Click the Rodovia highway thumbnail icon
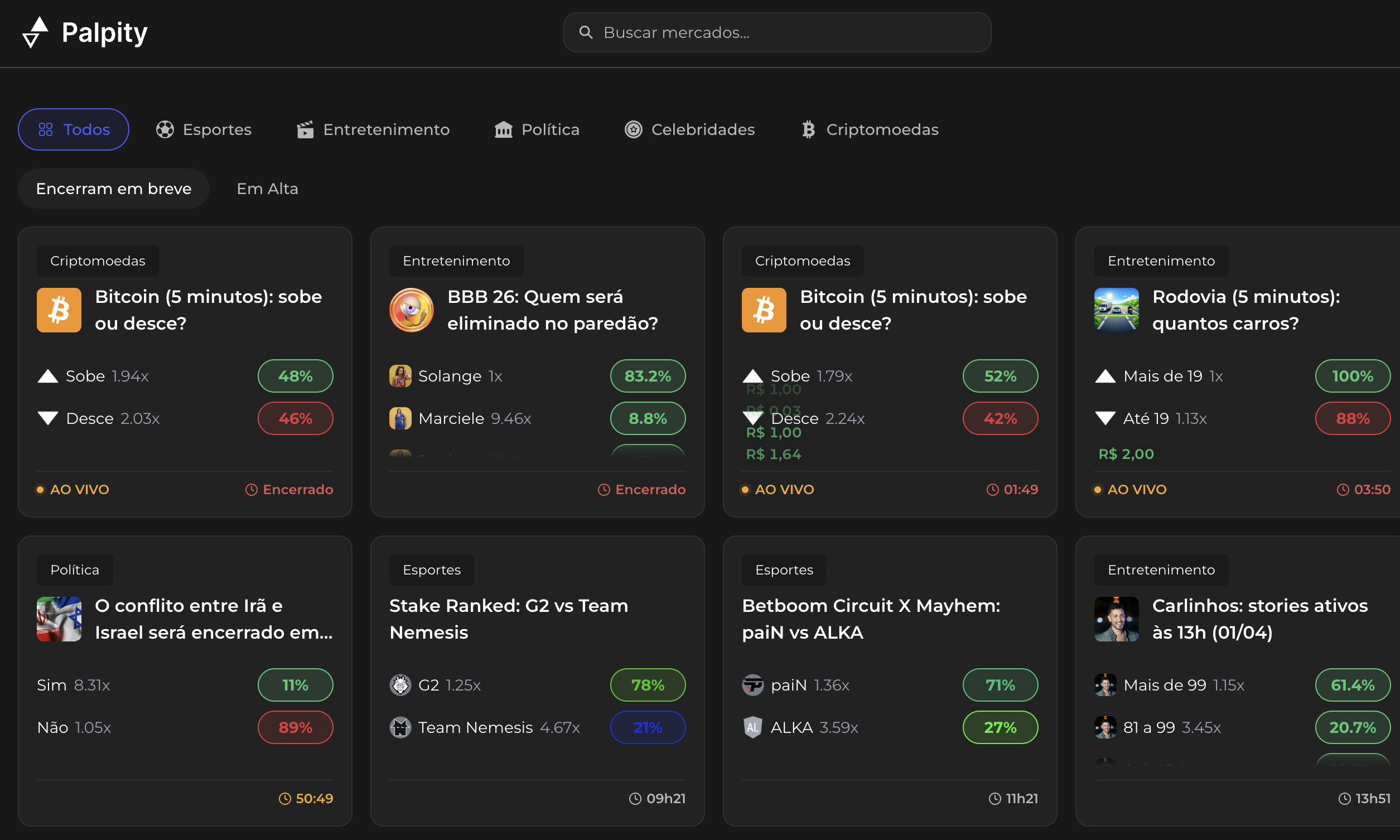The image size is (1400, 840). [1116, 310]
